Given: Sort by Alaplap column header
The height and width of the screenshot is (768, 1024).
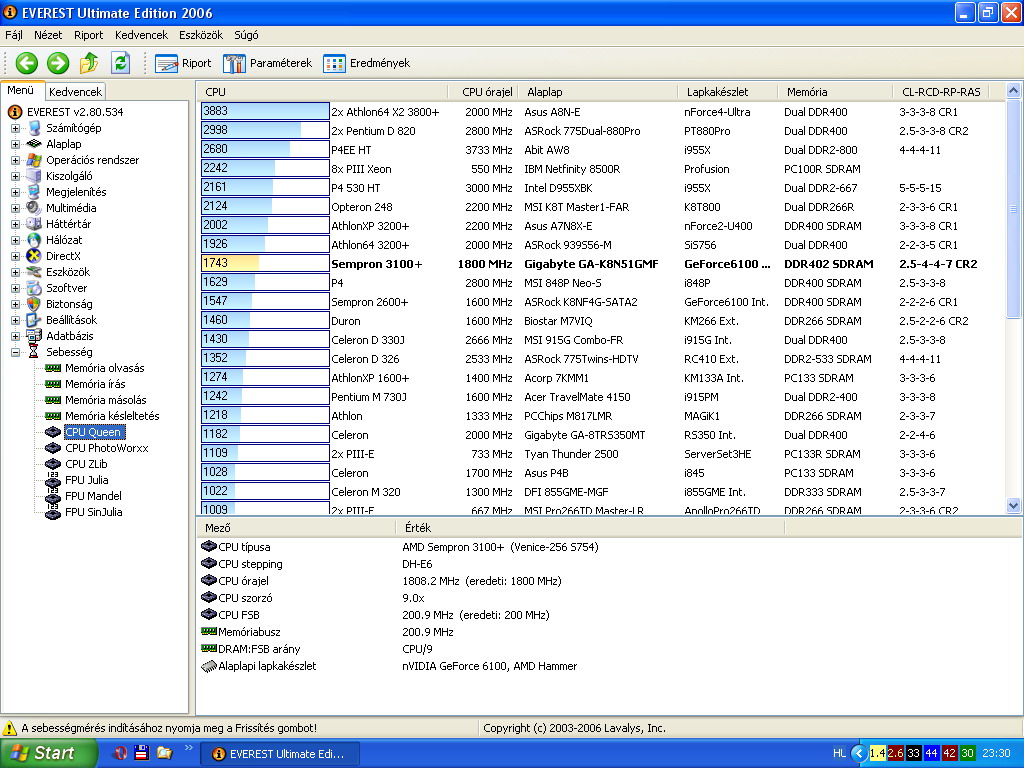Looking at the screenshot, I should click(598, 92).
